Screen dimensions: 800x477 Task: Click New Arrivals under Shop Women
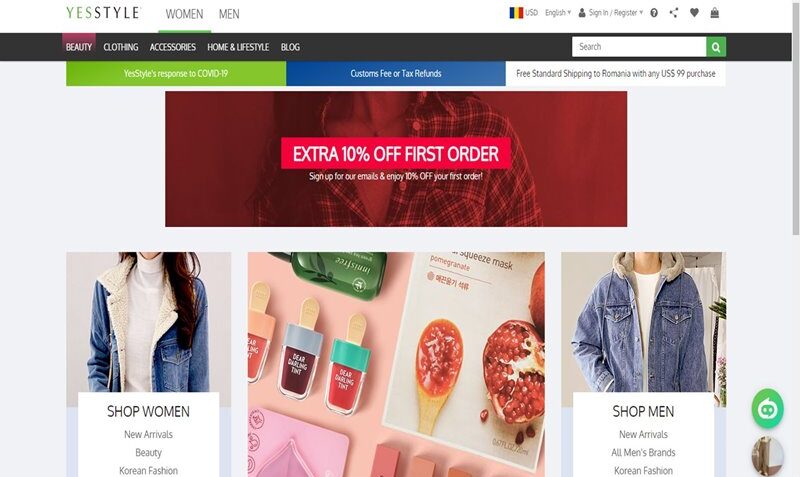(148, 435)
